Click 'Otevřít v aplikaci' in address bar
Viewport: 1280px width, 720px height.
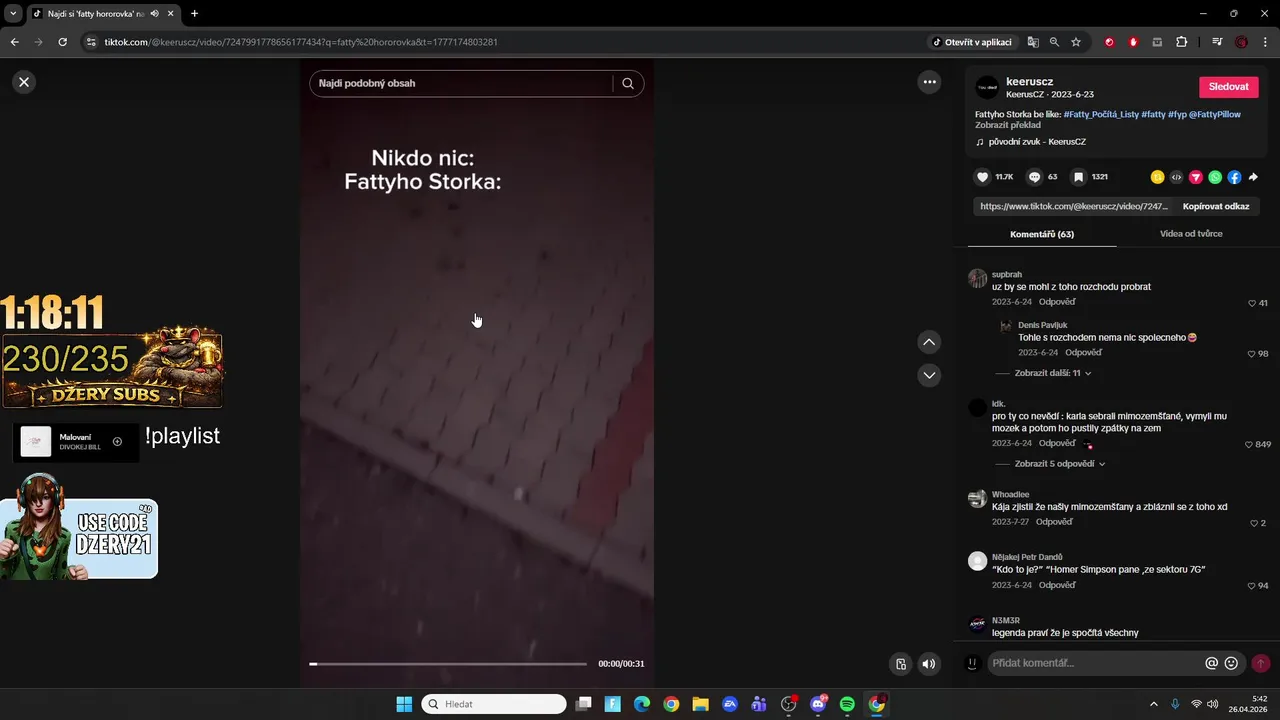pos(972,42)
